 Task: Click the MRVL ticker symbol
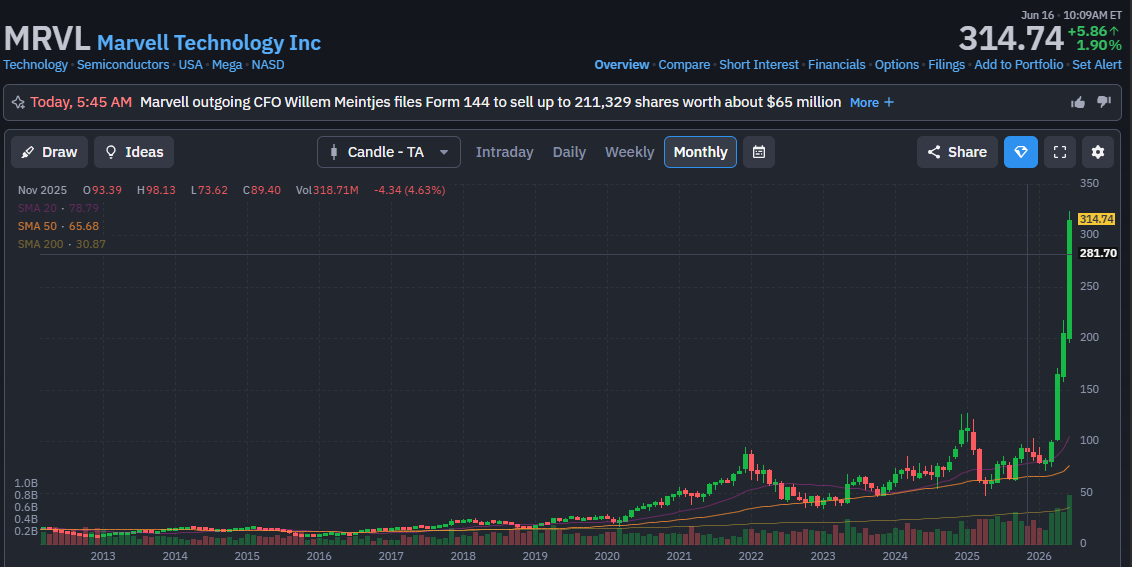(x=47, y=39)
